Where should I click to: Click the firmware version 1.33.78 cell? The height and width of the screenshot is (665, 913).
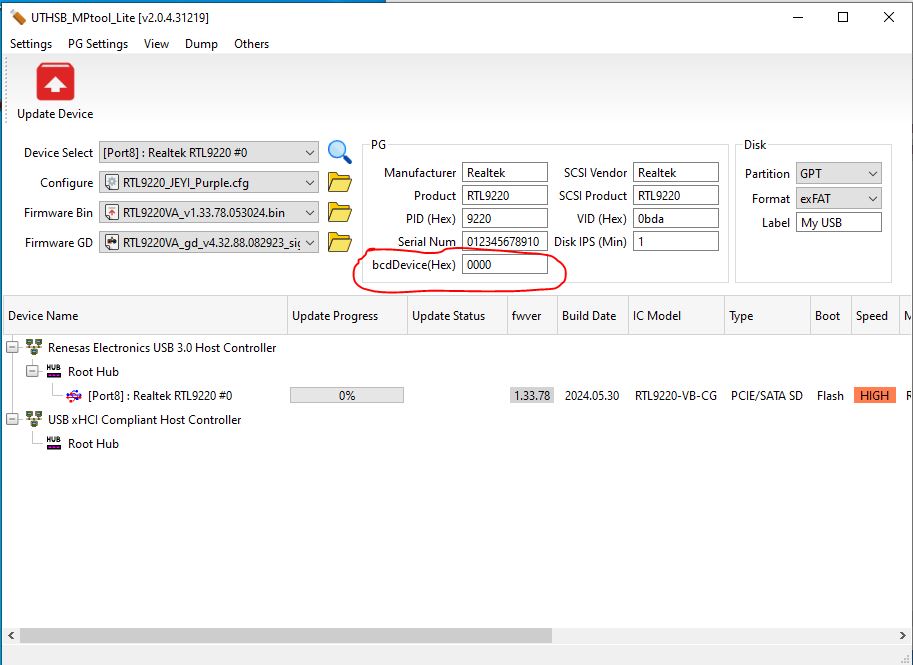[532, 395]
